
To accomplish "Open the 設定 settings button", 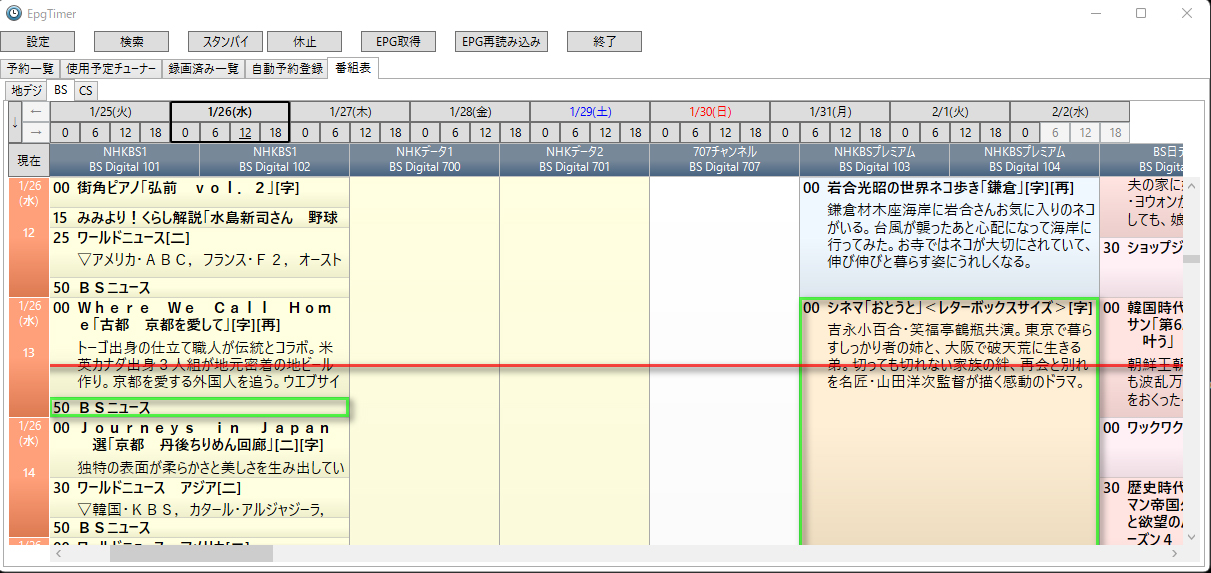I will [x=38, y=42].
